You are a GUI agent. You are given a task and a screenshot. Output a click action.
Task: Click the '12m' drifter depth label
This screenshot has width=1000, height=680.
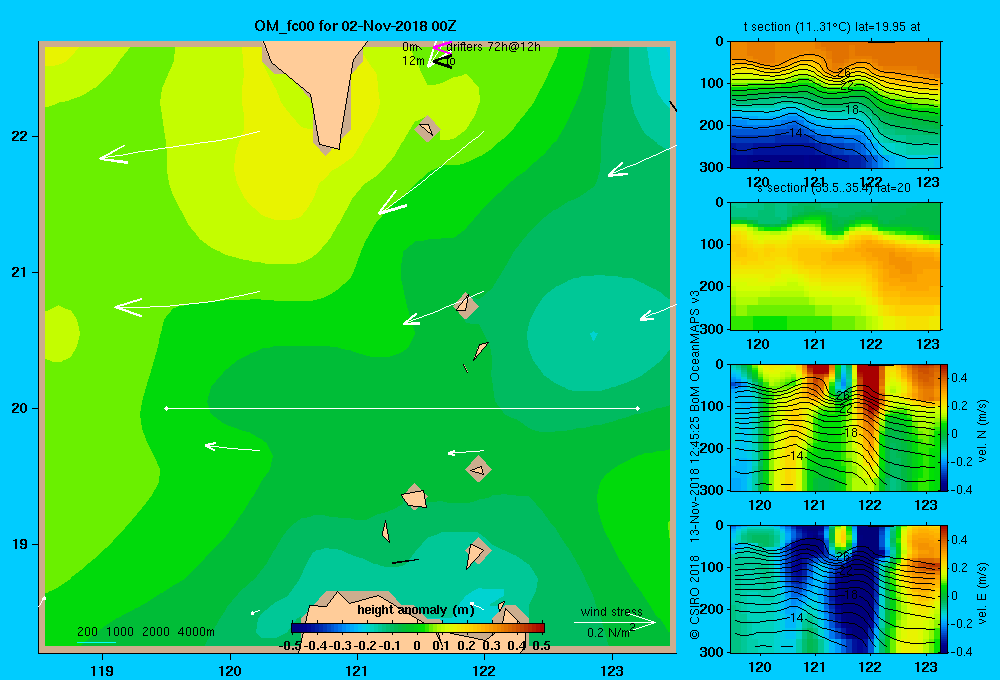(x=413, y=61)
